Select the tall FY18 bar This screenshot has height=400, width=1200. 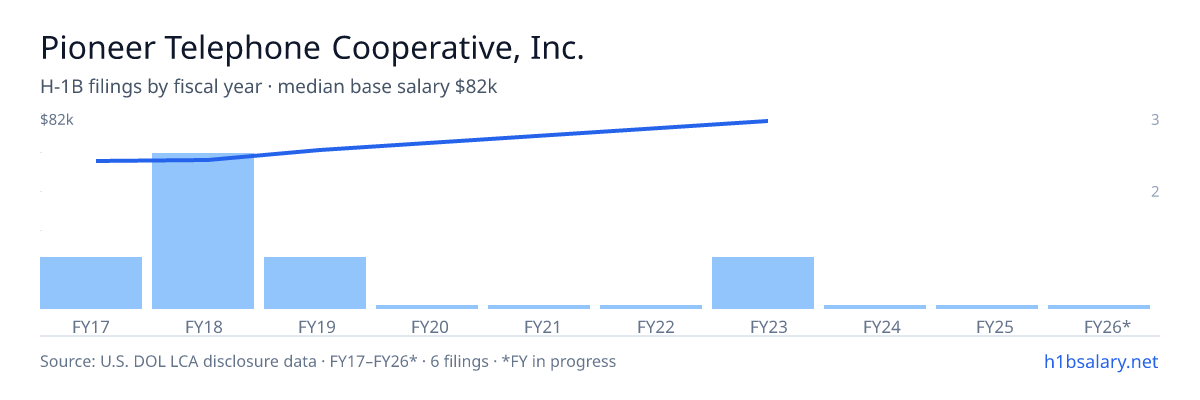pyautogui.click(x=203, y=231)
